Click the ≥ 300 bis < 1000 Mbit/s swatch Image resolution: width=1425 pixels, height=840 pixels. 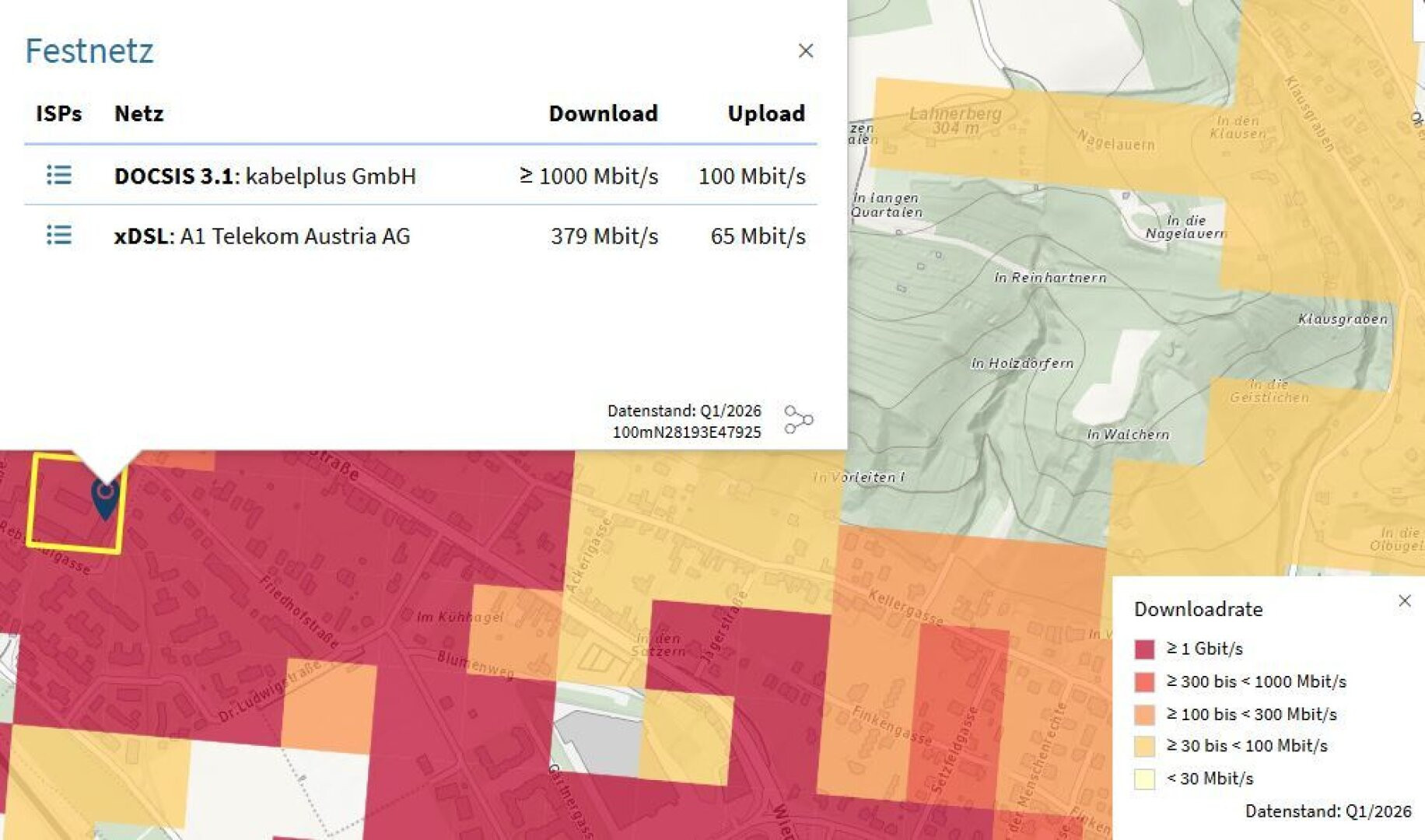click(1144, 682)
